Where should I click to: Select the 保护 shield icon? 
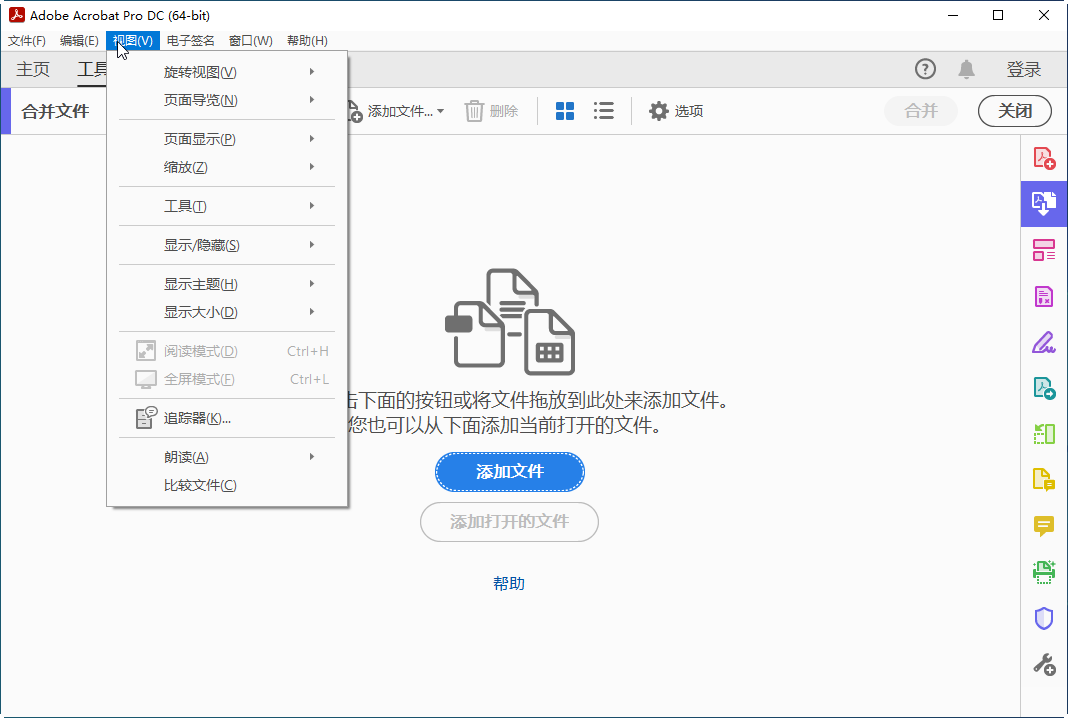tap(1044, 617)
